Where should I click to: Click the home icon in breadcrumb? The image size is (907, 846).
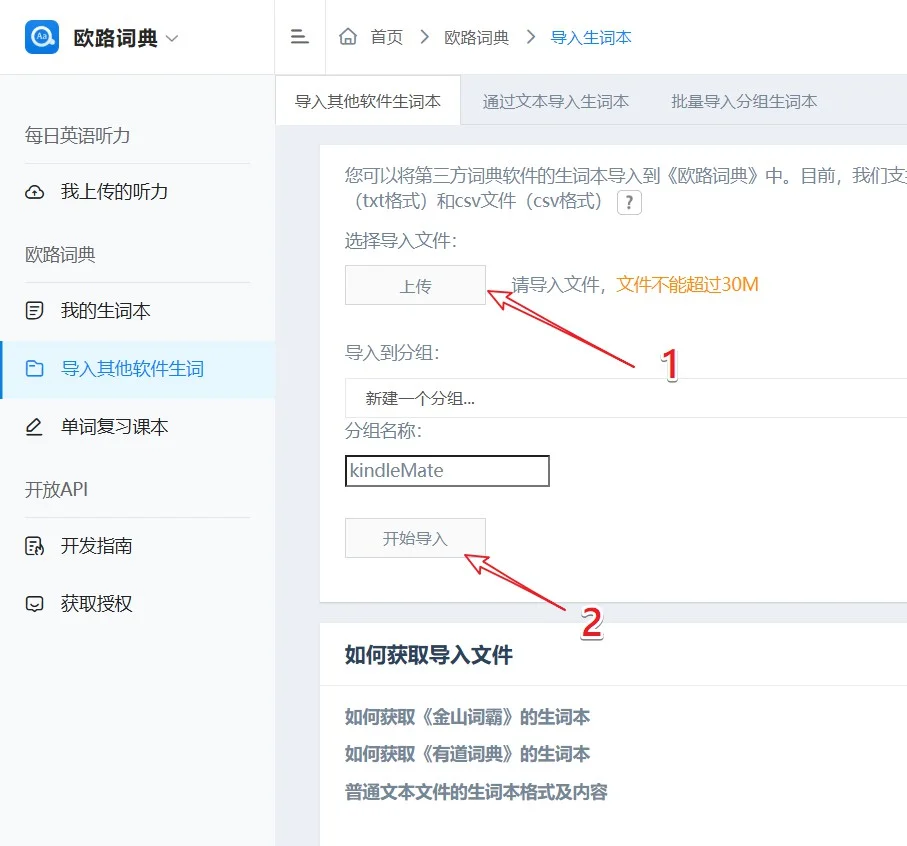pyautogui.click(x=348, y=36)
